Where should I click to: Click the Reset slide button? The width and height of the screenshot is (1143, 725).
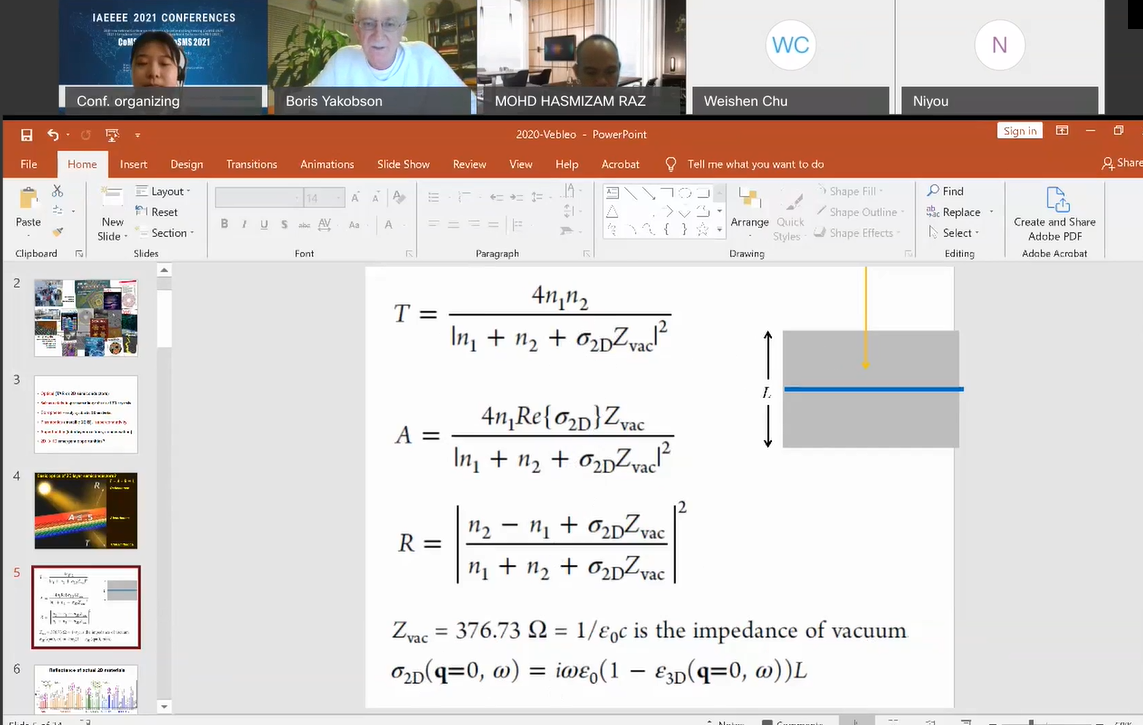[157, 212]
